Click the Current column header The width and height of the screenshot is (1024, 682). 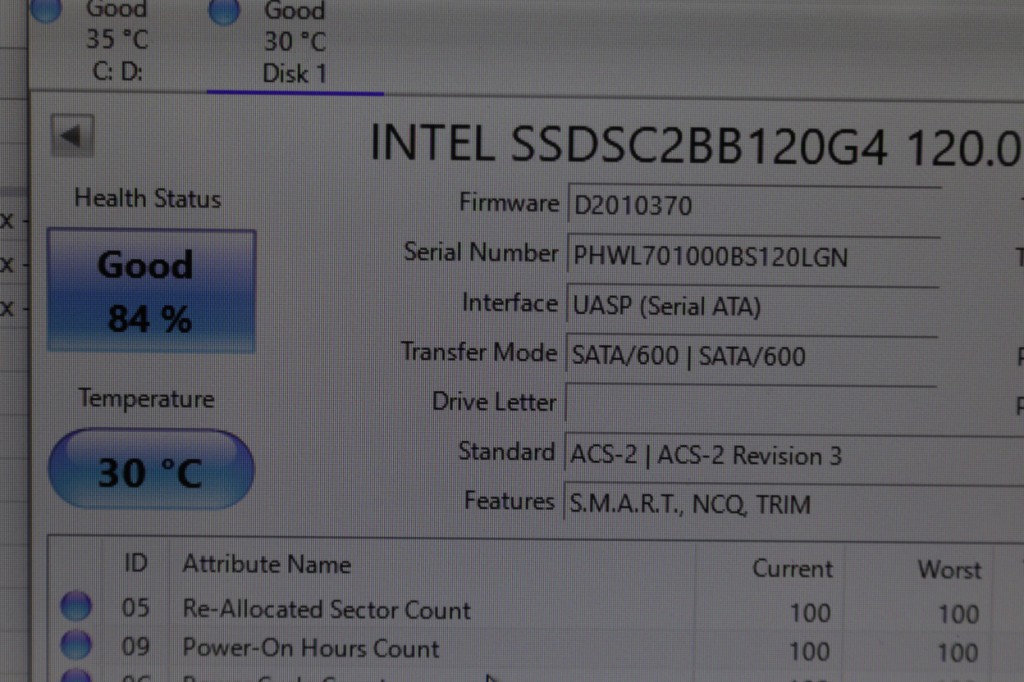point(792,569)
